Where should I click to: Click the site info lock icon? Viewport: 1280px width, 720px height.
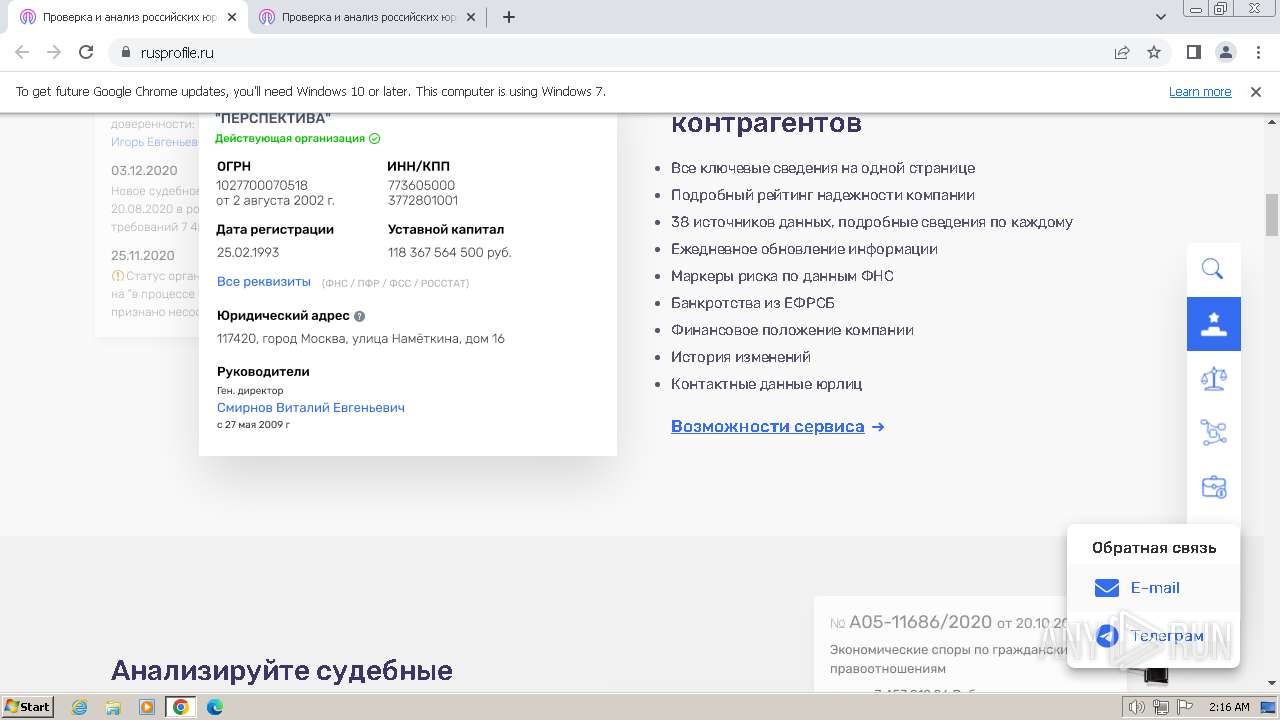tap(125, 53)
